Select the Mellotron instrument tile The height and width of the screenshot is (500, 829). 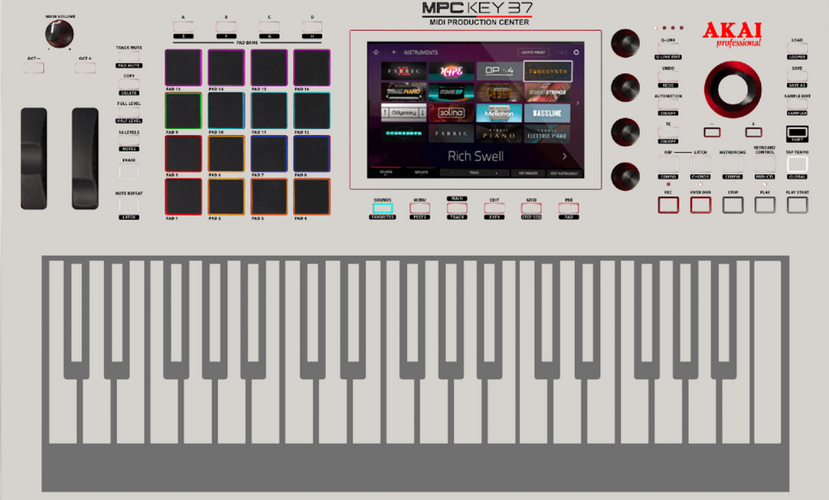[x=499, y=113]
